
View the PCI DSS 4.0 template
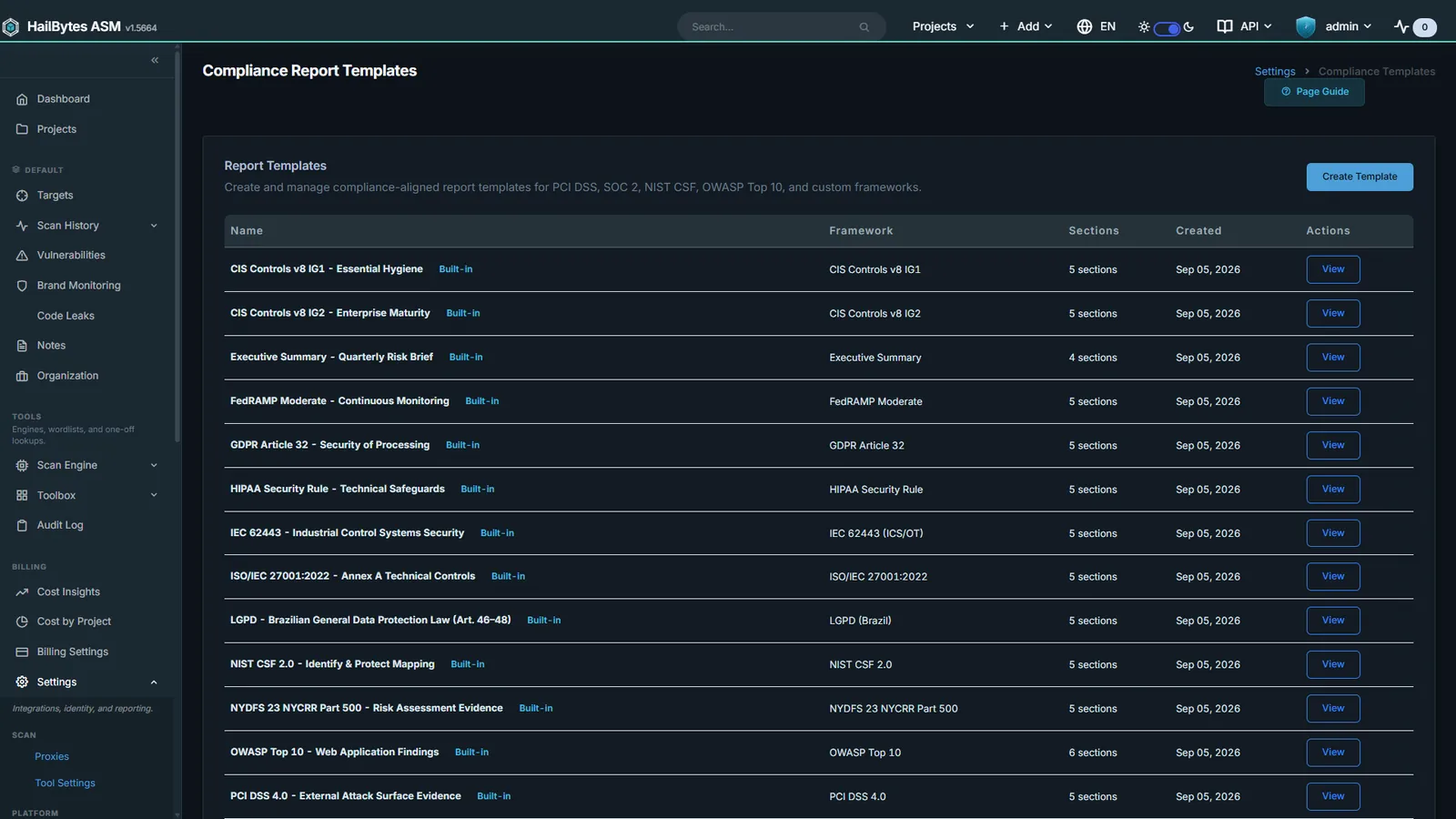(1333, 796)
